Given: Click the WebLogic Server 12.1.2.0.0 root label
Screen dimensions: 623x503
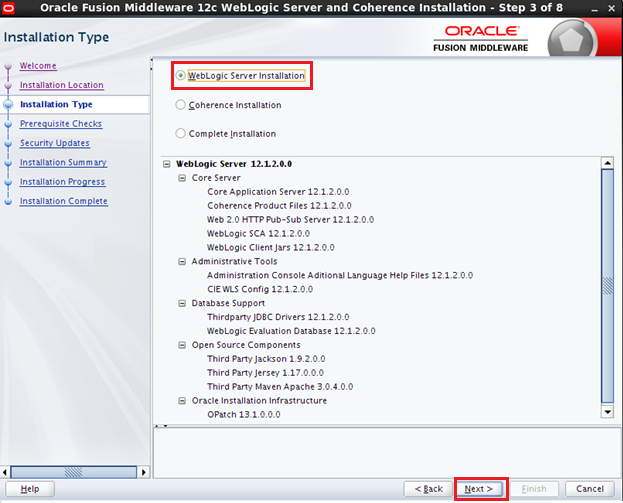Looking at the screenshot, I should point(234,164).
